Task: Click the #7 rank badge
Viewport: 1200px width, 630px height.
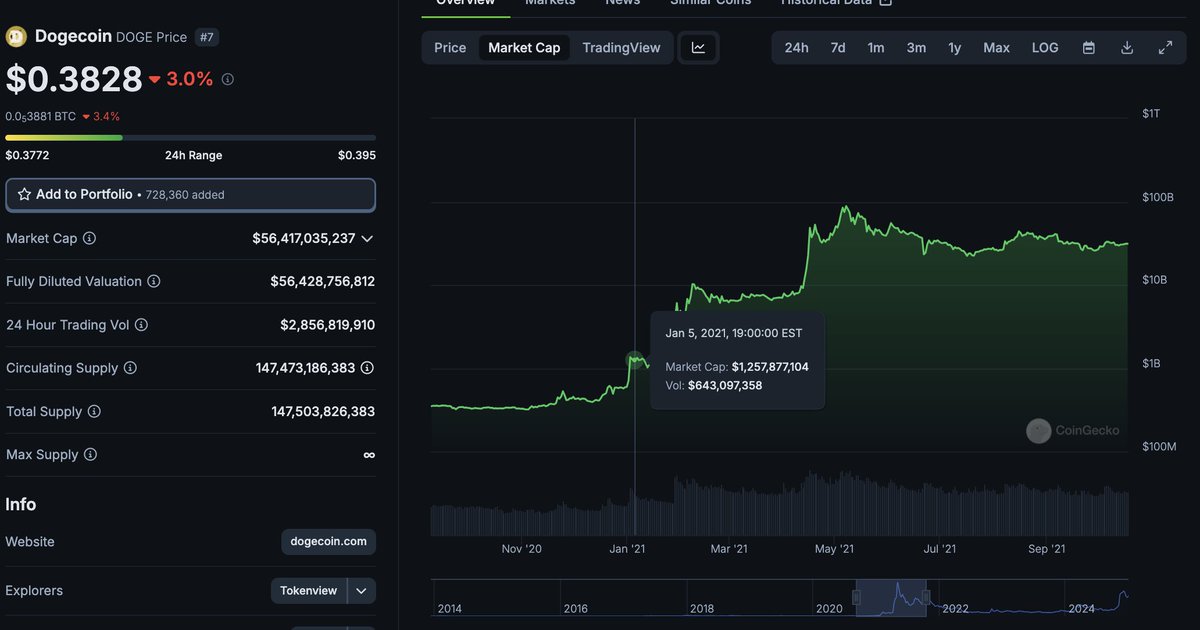Action: pos(207,37)
